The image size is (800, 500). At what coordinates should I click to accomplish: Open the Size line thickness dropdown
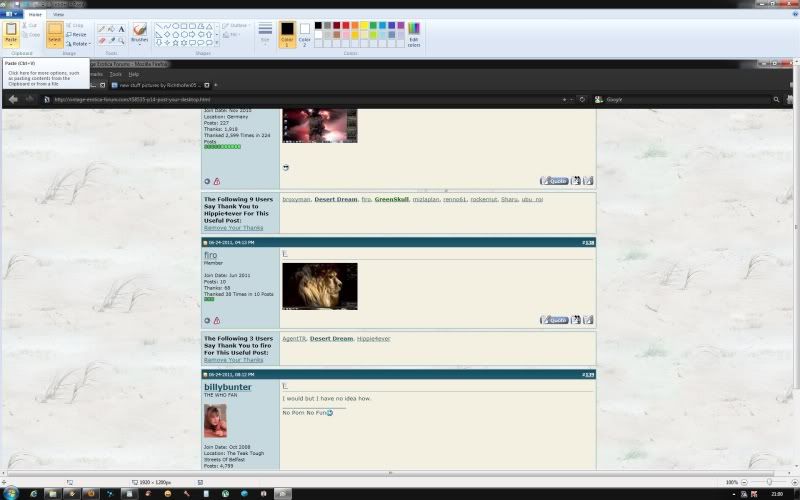pyautogui.click(x=265, y=33)
